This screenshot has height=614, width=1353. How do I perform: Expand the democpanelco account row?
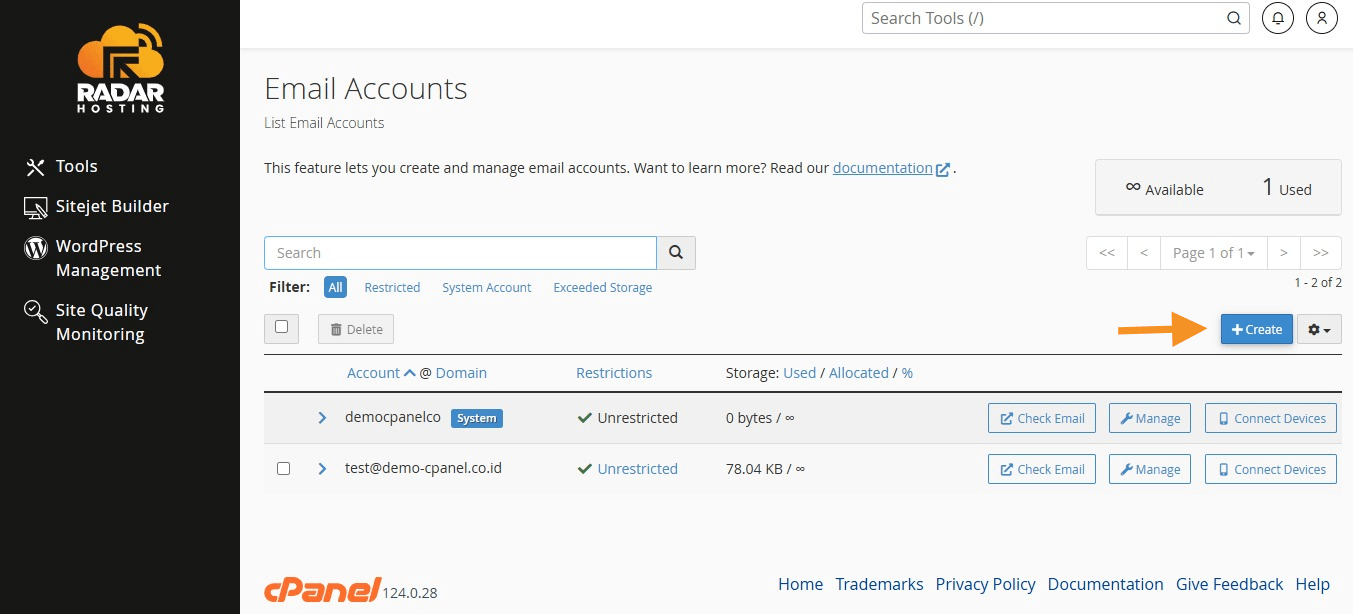coord(322,418)
